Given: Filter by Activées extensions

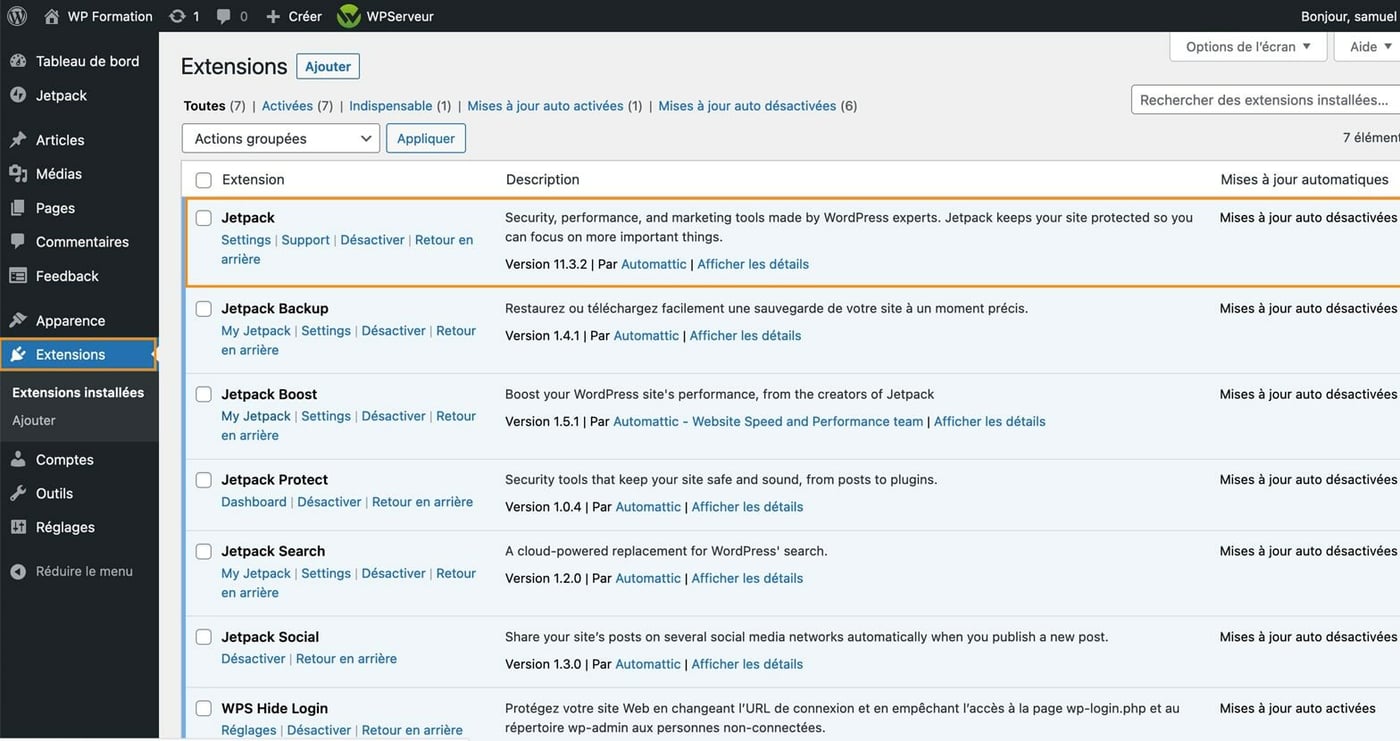Looking at the screenshot, I should click(287, 105).
